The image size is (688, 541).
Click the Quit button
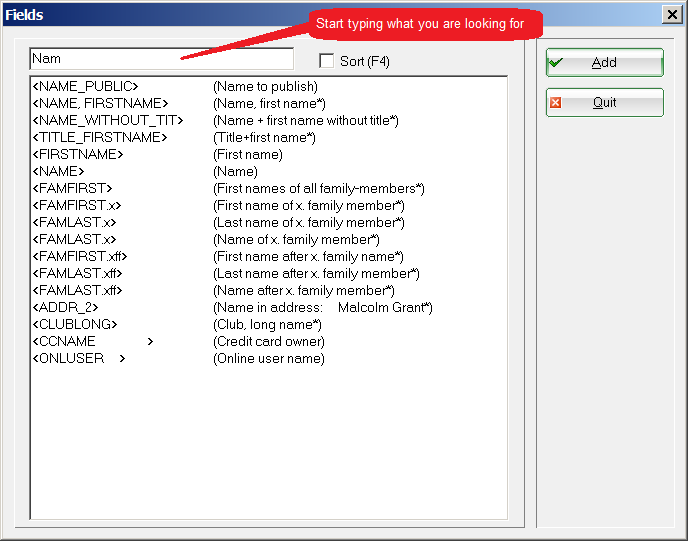click(604, 103)
